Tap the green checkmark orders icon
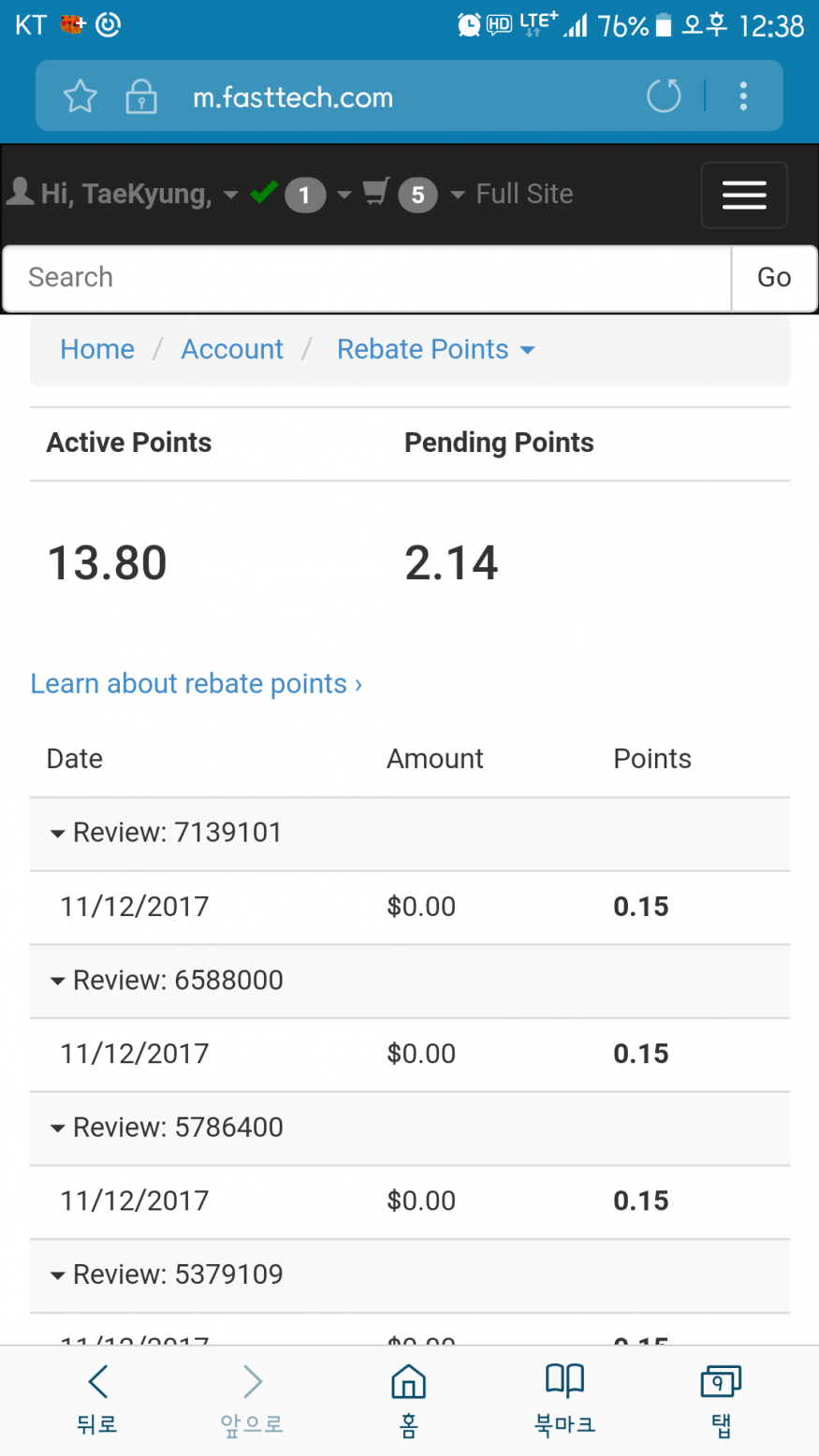Image resolution: width=819 pixels, height=1456 pixels. click(265, 193)
